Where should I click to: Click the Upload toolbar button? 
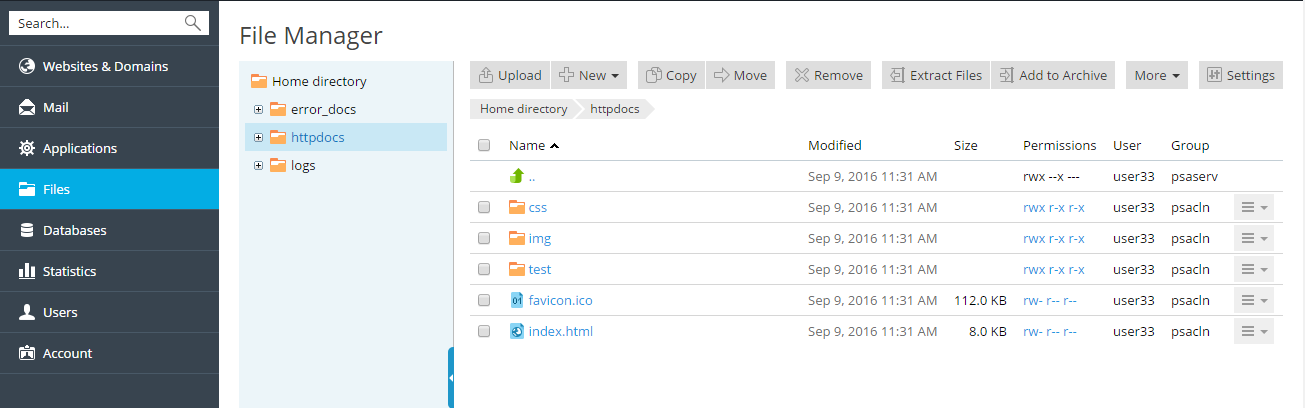510,75
